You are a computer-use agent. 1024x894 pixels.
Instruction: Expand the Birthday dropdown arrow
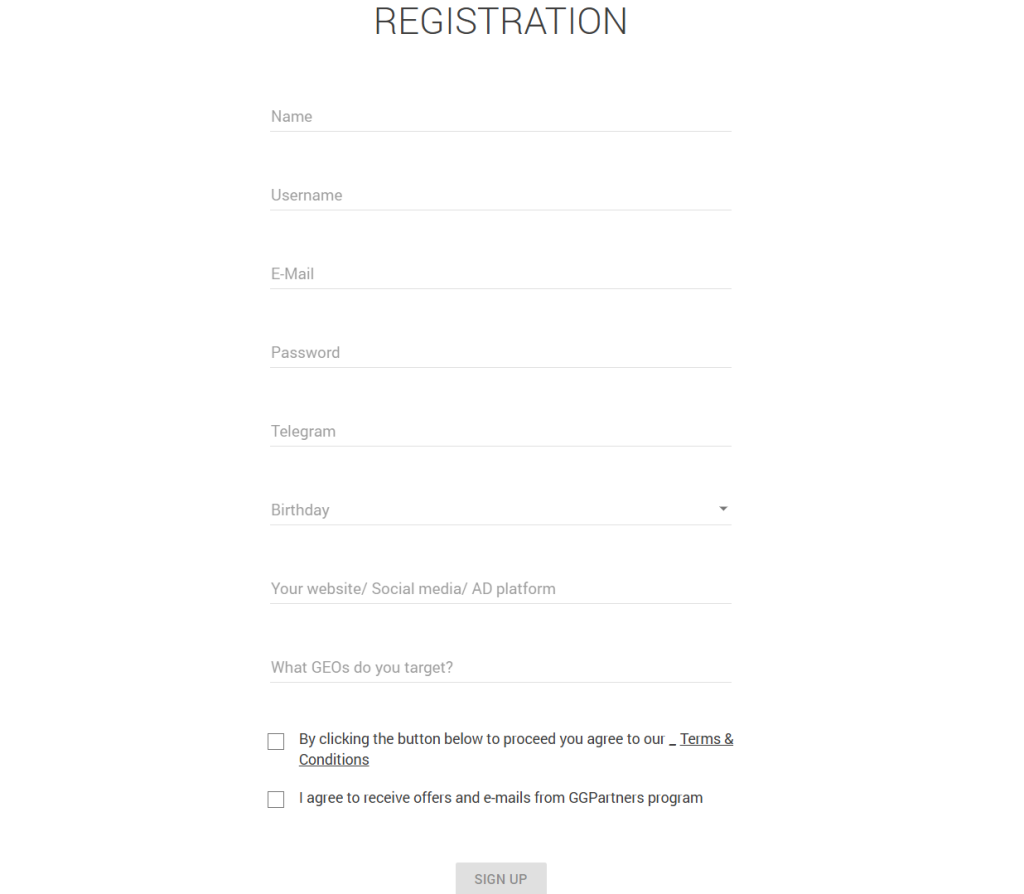(723, 509)
